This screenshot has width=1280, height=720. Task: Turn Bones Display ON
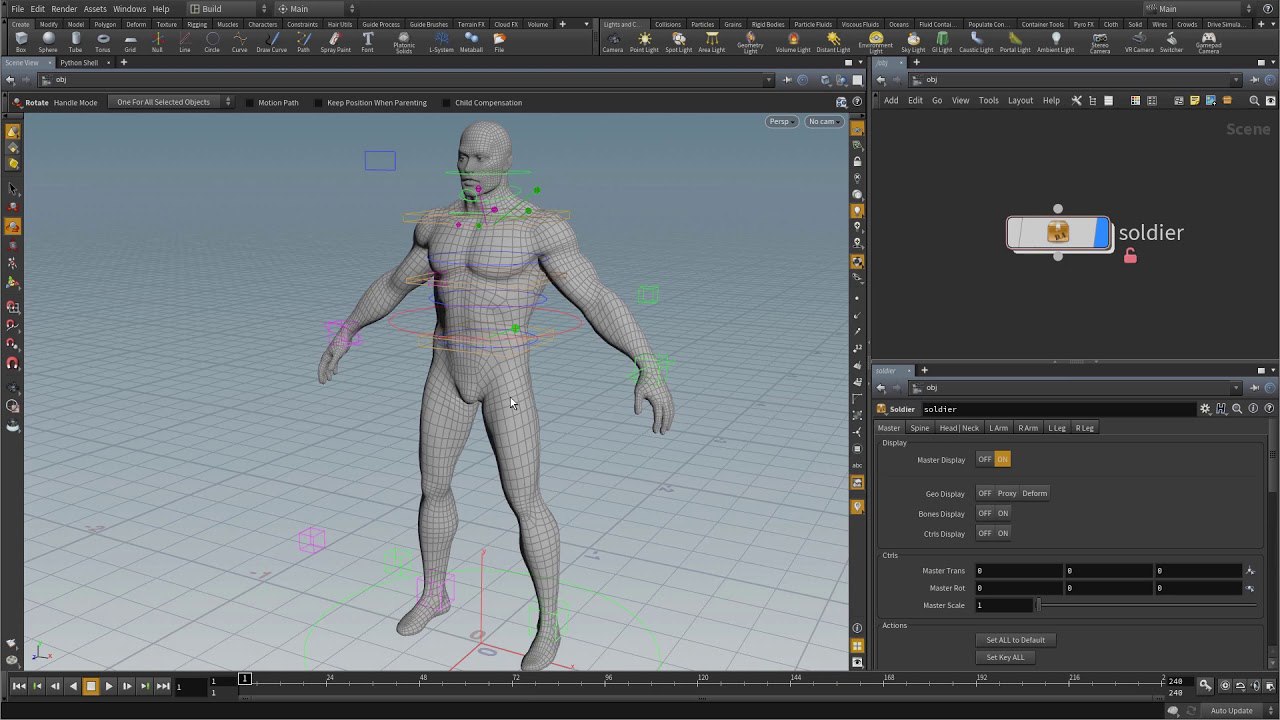tap(1003, 513)
